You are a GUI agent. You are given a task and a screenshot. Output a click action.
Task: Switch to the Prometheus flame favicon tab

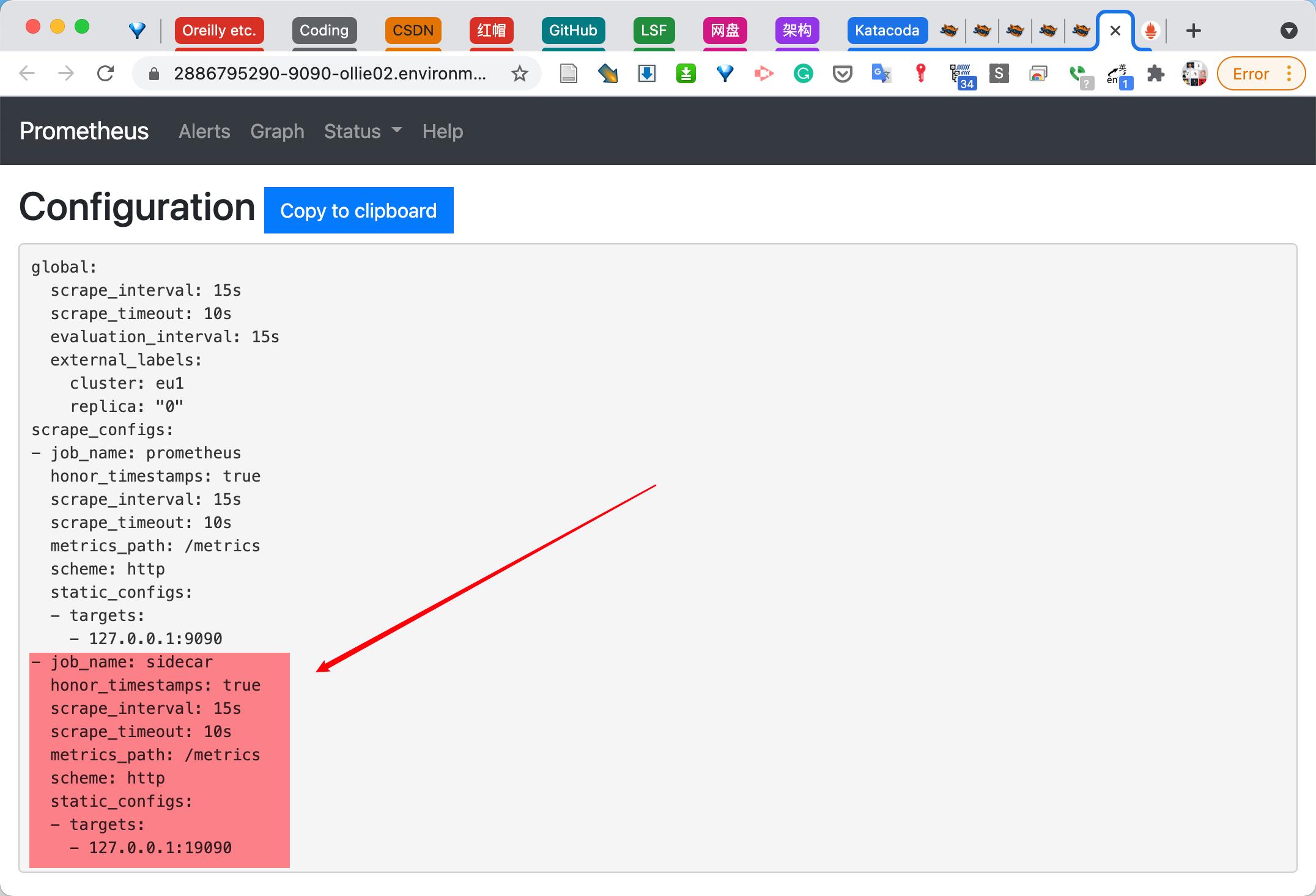click(x=1151, y=31)
